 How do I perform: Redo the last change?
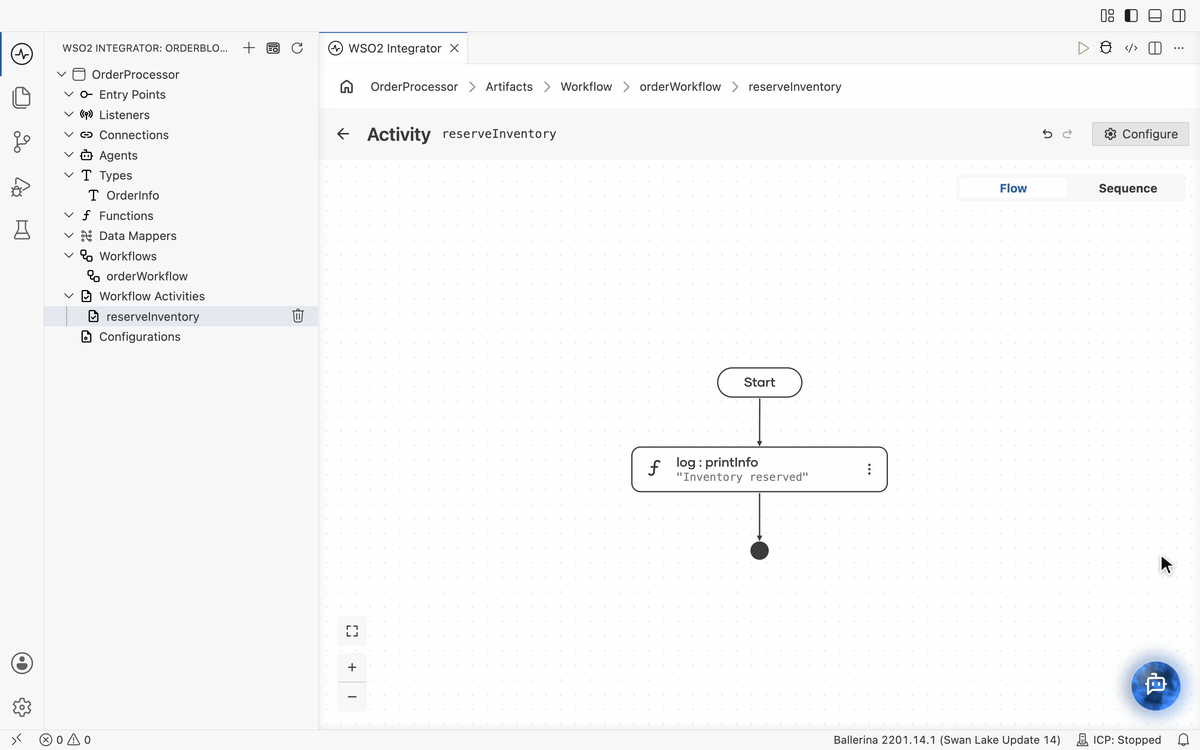click(x=1067, y=134)
